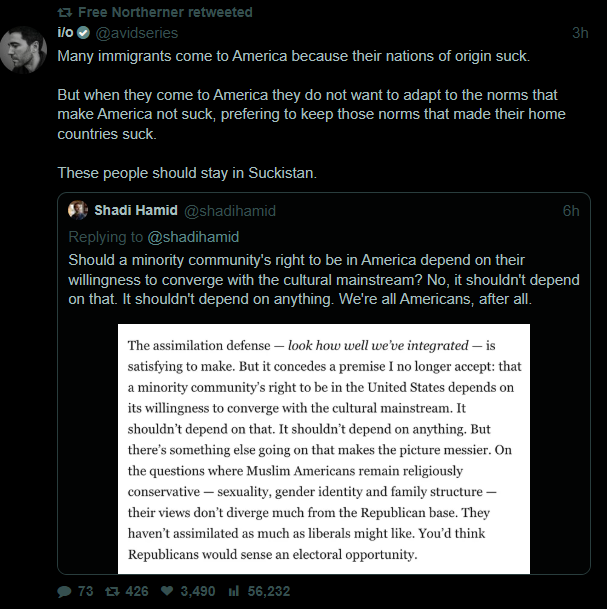Click the @shadihamid mention after Replying to
607x609 pixels.
(x=194, y=237)
